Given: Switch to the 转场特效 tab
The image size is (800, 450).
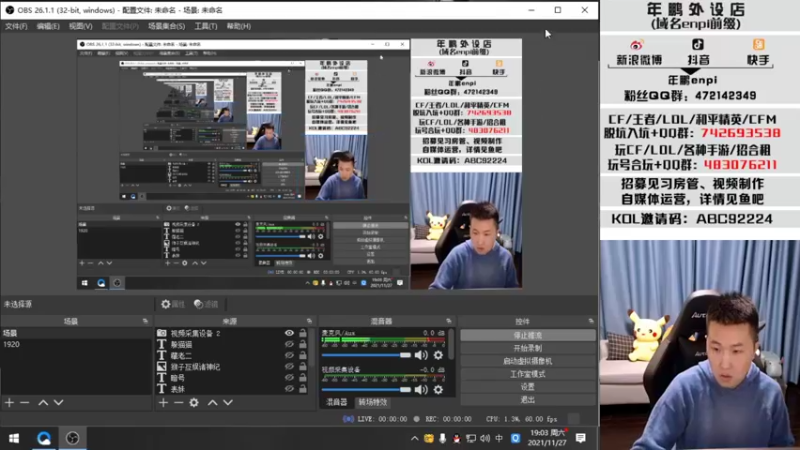Looking at the screenshot, I should click(372, 402).
